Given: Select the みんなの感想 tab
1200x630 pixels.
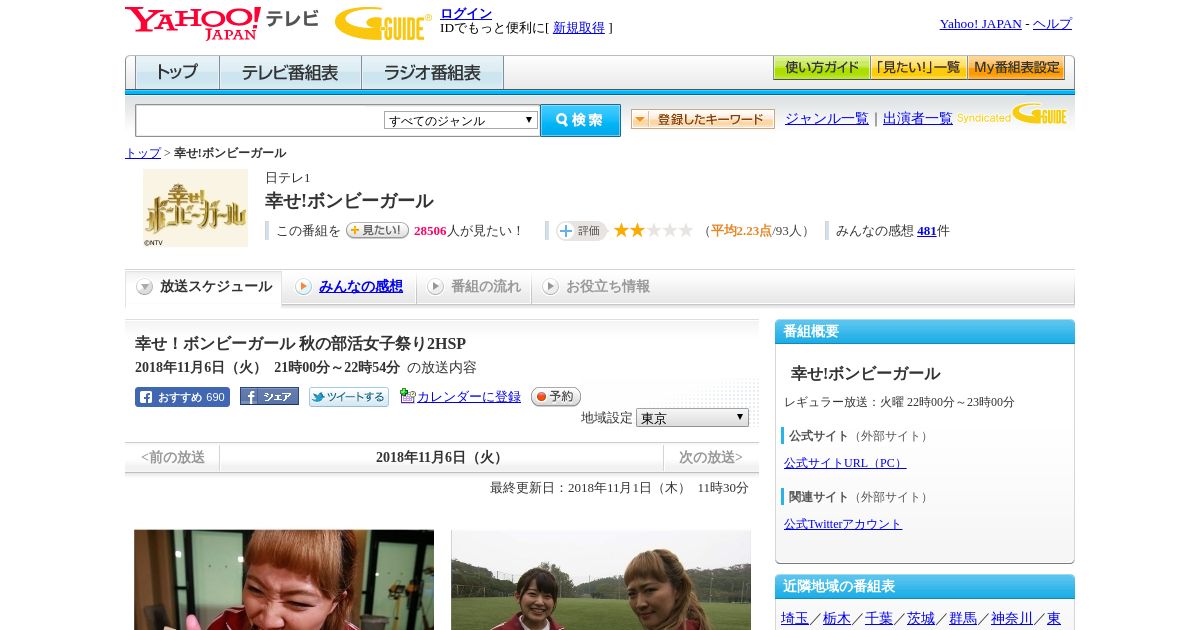Looking at the screenshot, I should [349, 287].
